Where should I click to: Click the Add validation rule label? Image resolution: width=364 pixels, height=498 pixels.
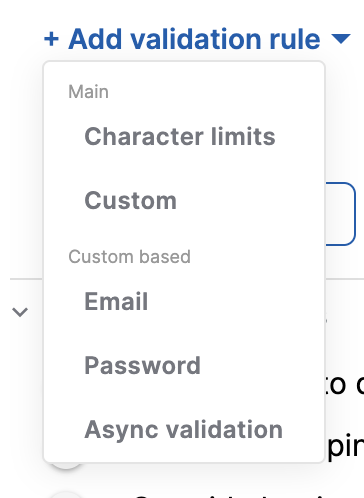click(194, 39)
